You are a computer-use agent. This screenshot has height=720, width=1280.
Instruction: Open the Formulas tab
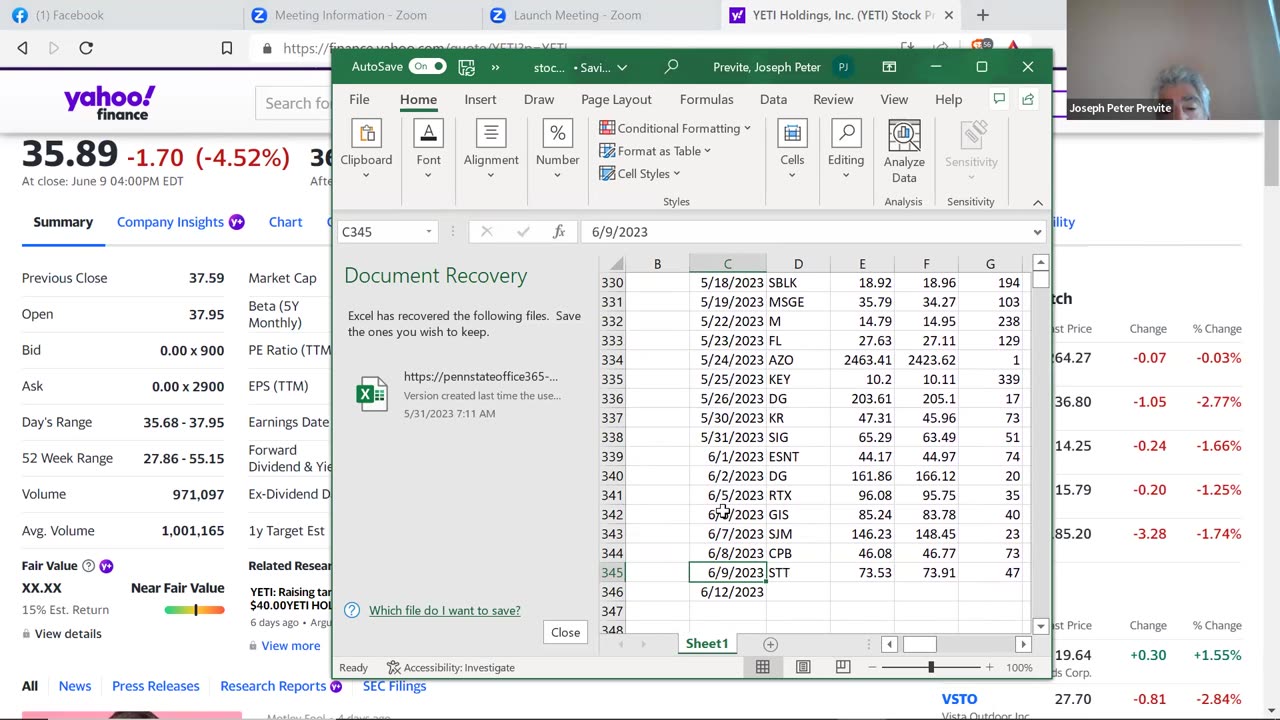pyautogui.click(x=706, y=99)
